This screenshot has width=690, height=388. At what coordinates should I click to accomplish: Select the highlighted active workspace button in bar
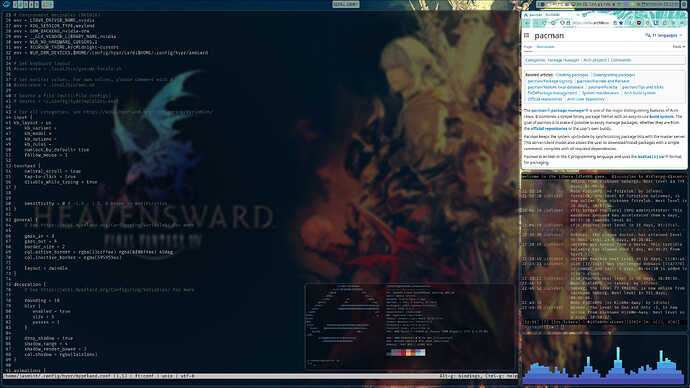point(48,4)
